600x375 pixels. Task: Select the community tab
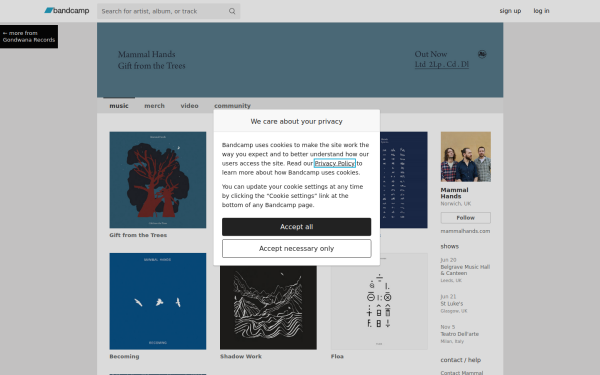[232, 106]
